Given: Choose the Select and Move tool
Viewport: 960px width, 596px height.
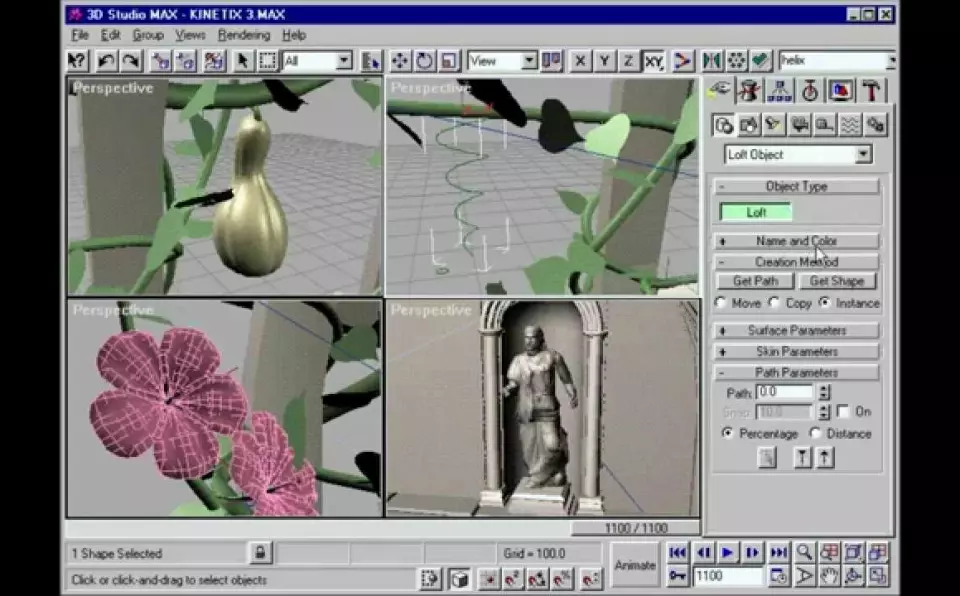Looking at the screenshot, I should click(400, 61).
